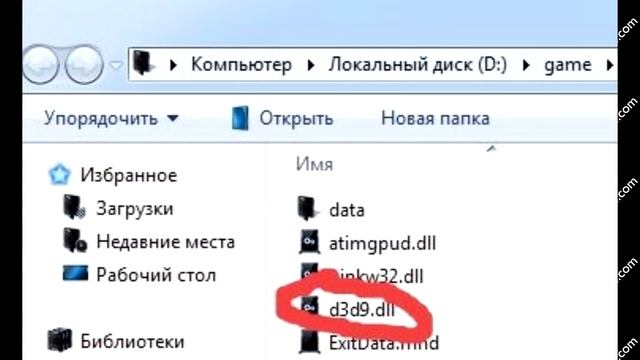Select Компьютер in the address path
This screenshot has width=640, height=360.
[x=242, y=64]
